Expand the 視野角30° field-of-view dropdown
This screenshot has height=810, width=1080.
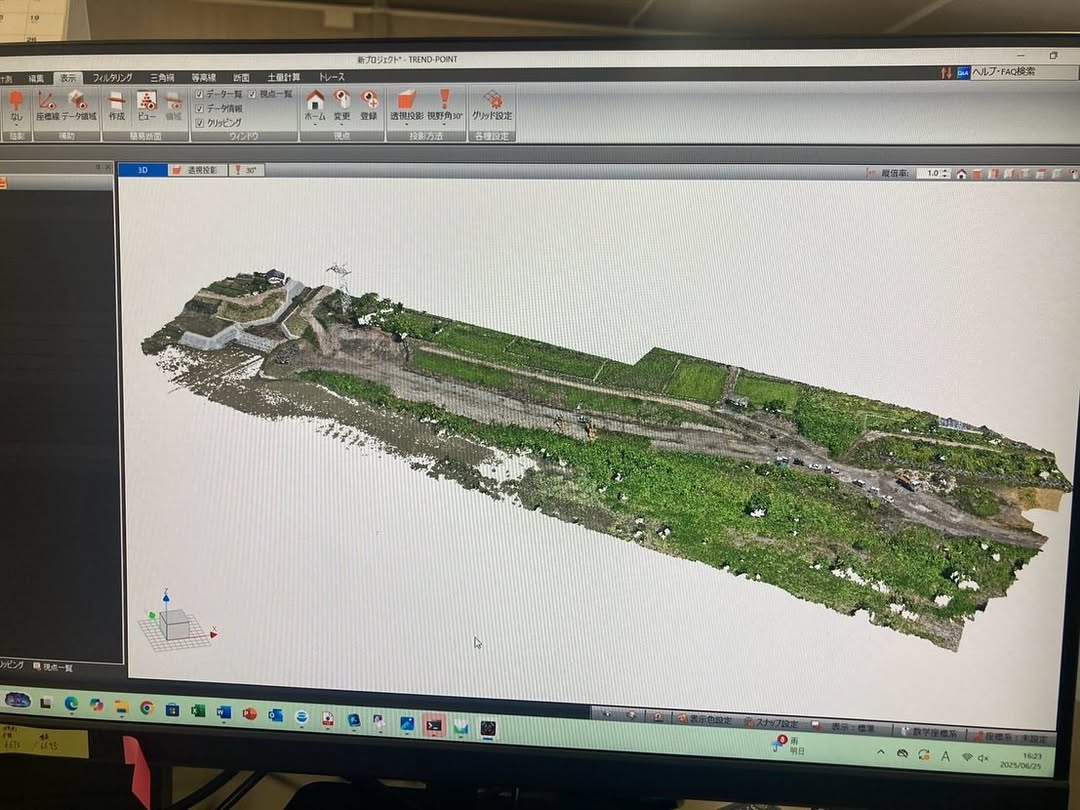[444, 124]
